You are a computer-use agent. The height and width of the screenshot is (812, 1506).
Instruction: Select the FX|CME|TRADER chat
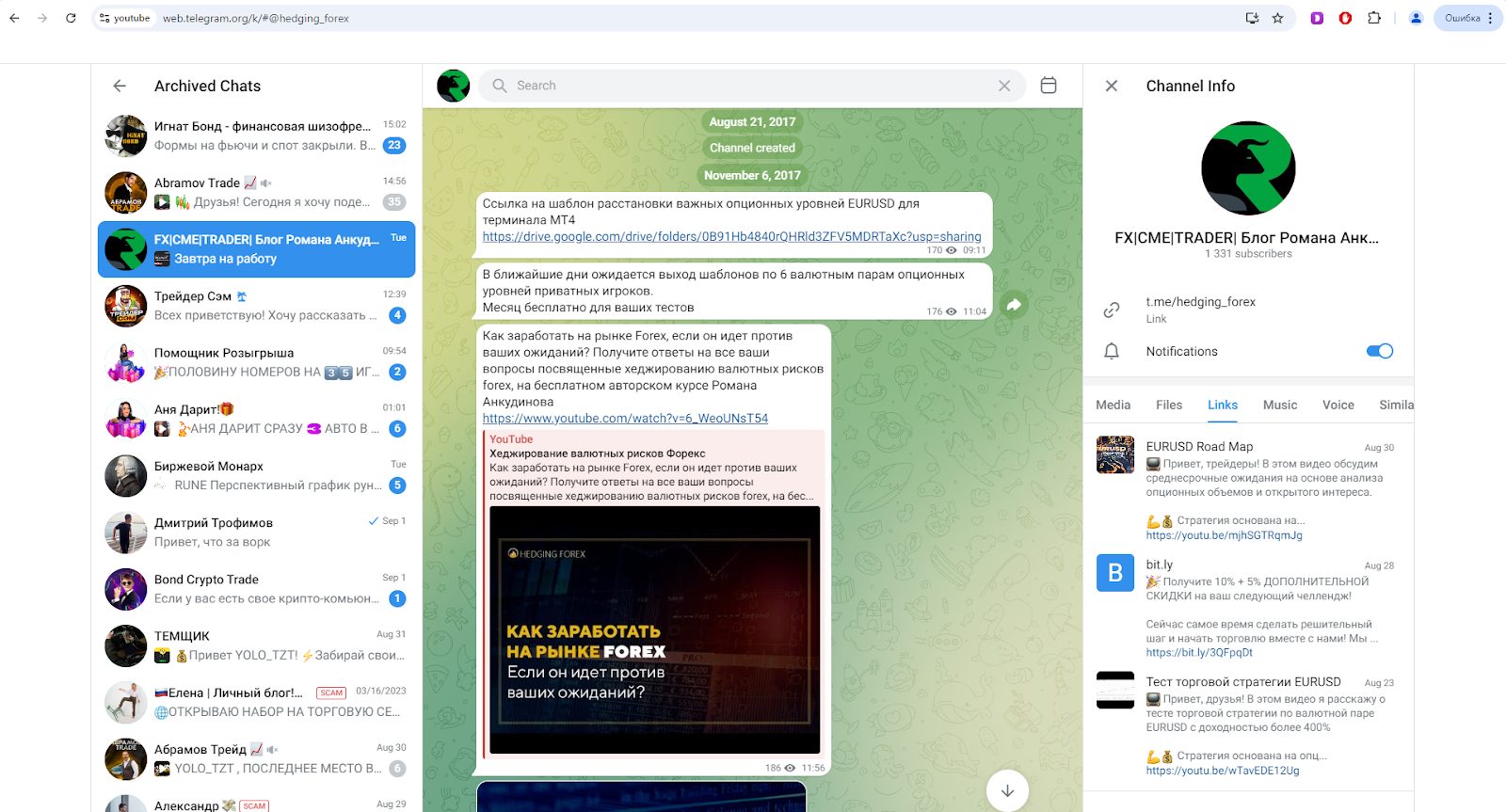(256, 249)
